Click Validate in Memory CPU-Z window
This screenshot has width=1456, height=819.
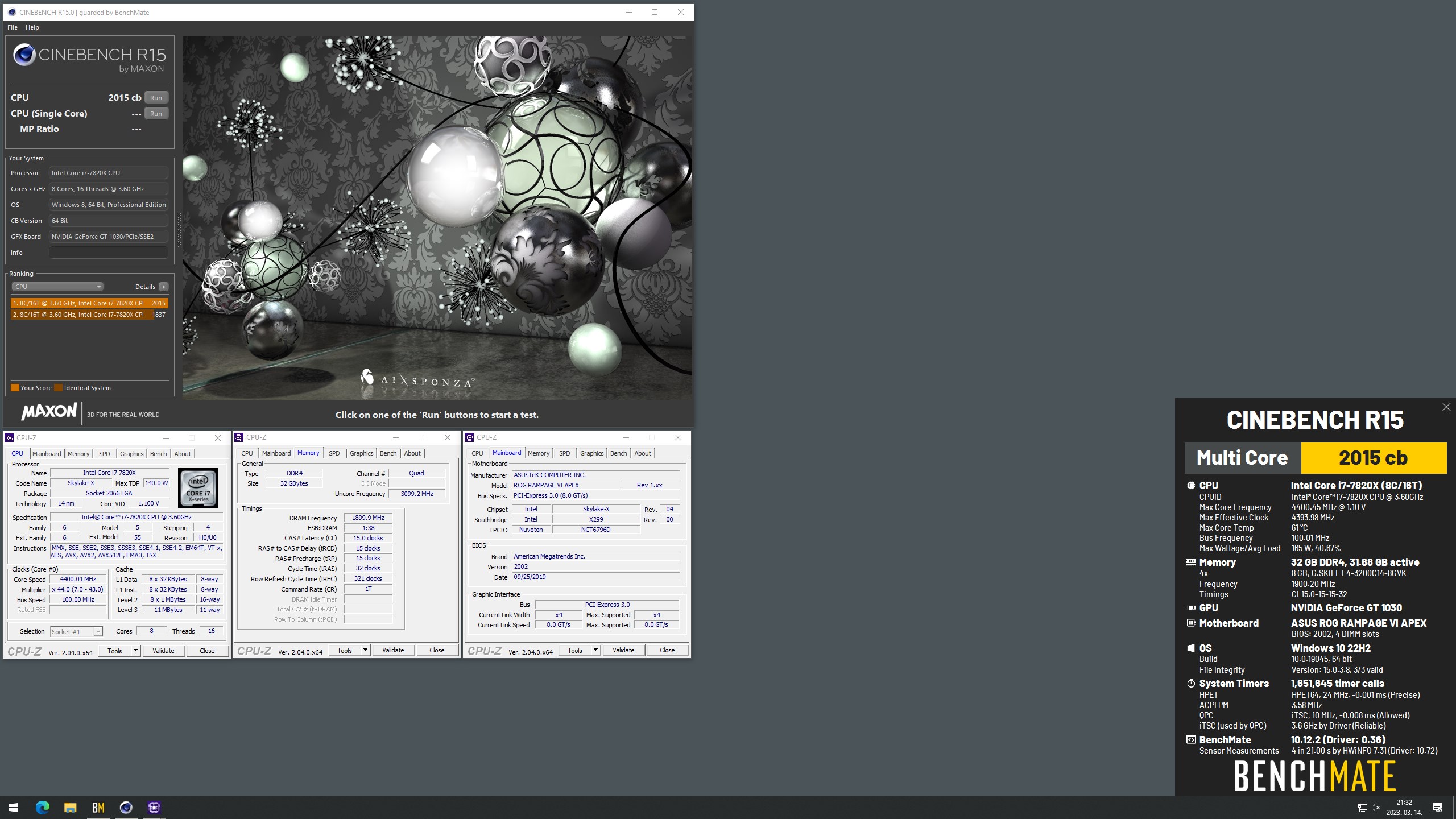pos(393,650)
